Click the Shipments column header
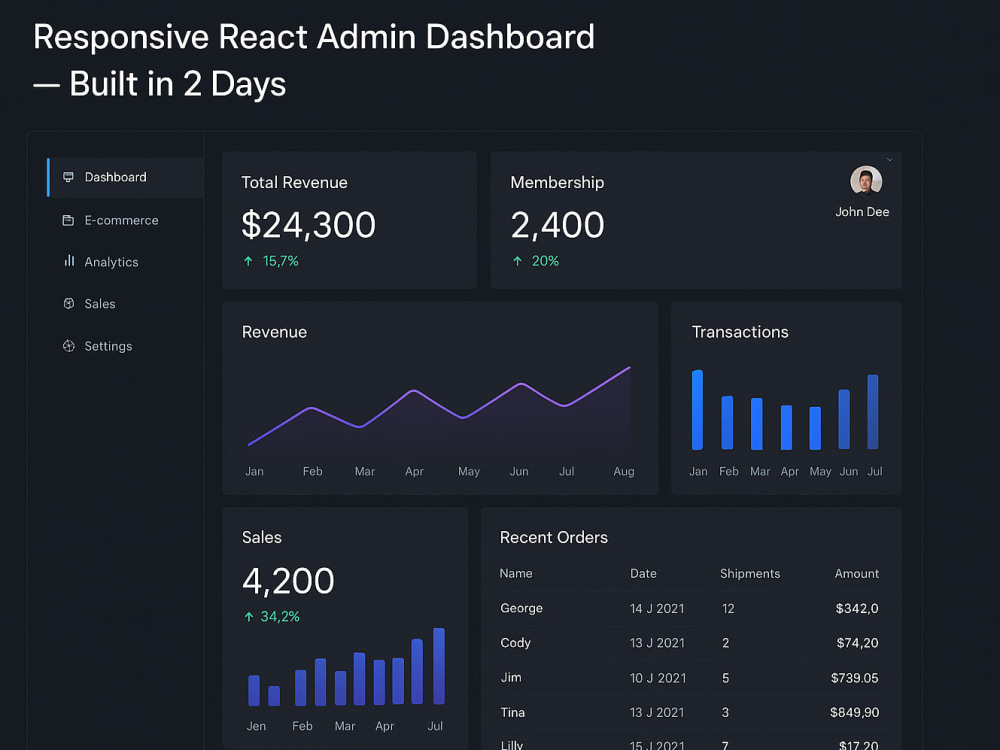 coord(750,573)
